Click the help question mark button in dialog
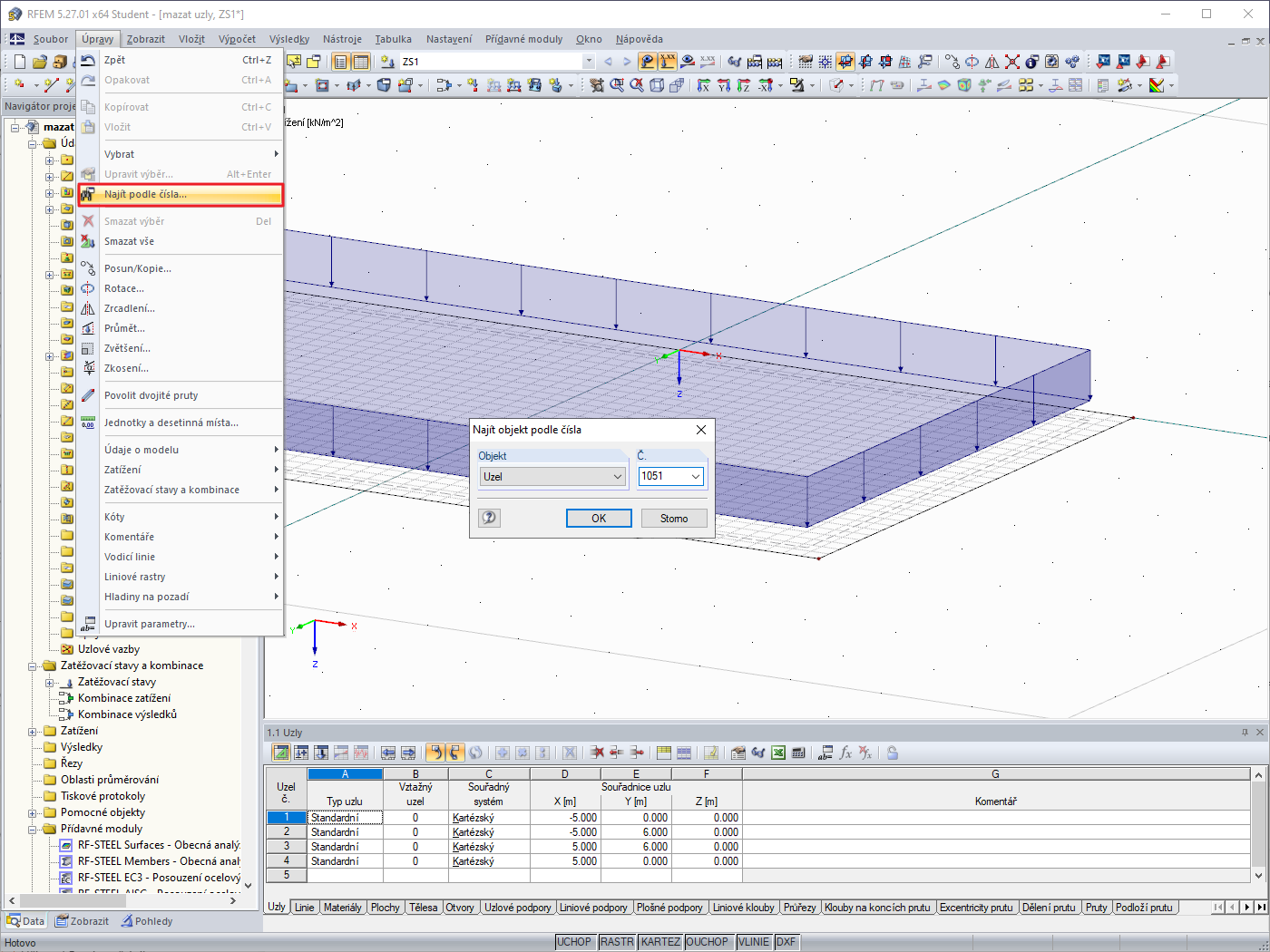Viewport: 1270px width, 952px height. [489, 518]
